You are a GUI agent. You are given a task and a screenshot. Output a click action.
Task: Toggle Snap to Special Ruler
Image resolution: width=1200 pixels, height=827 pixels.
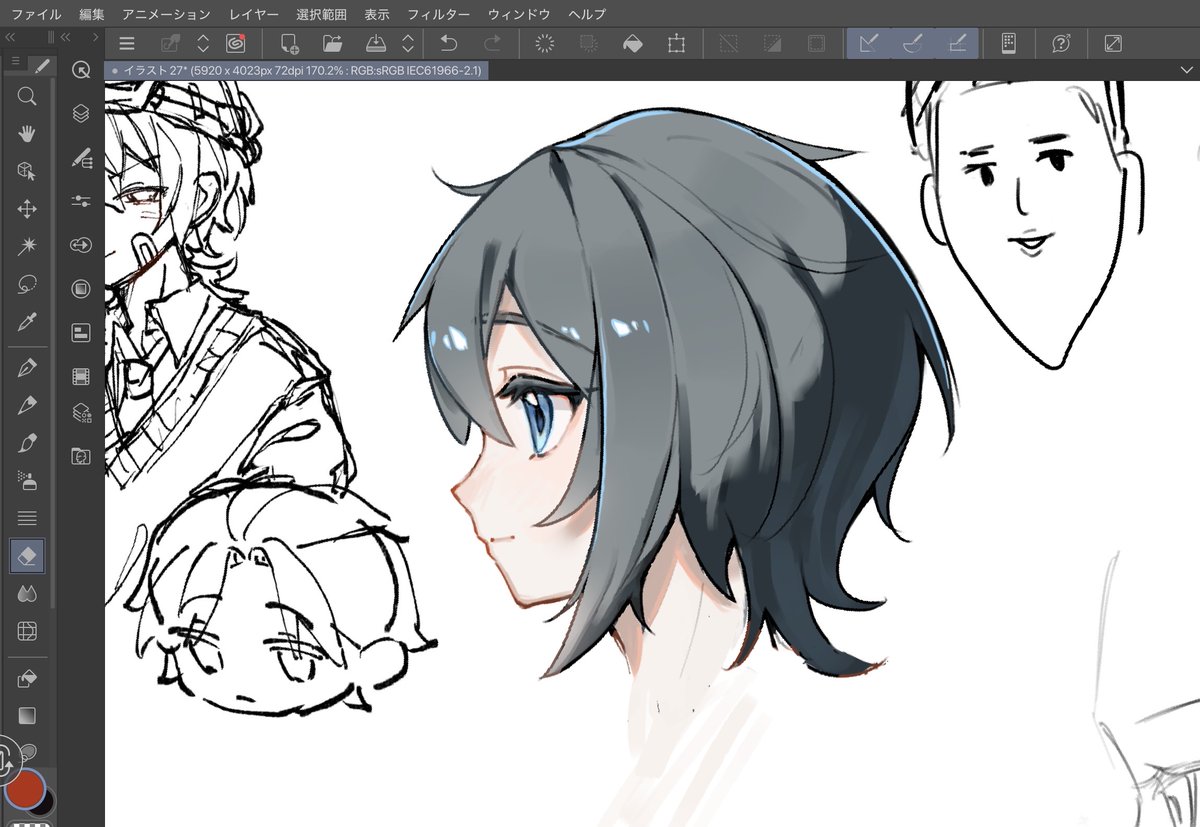point(912,43)
